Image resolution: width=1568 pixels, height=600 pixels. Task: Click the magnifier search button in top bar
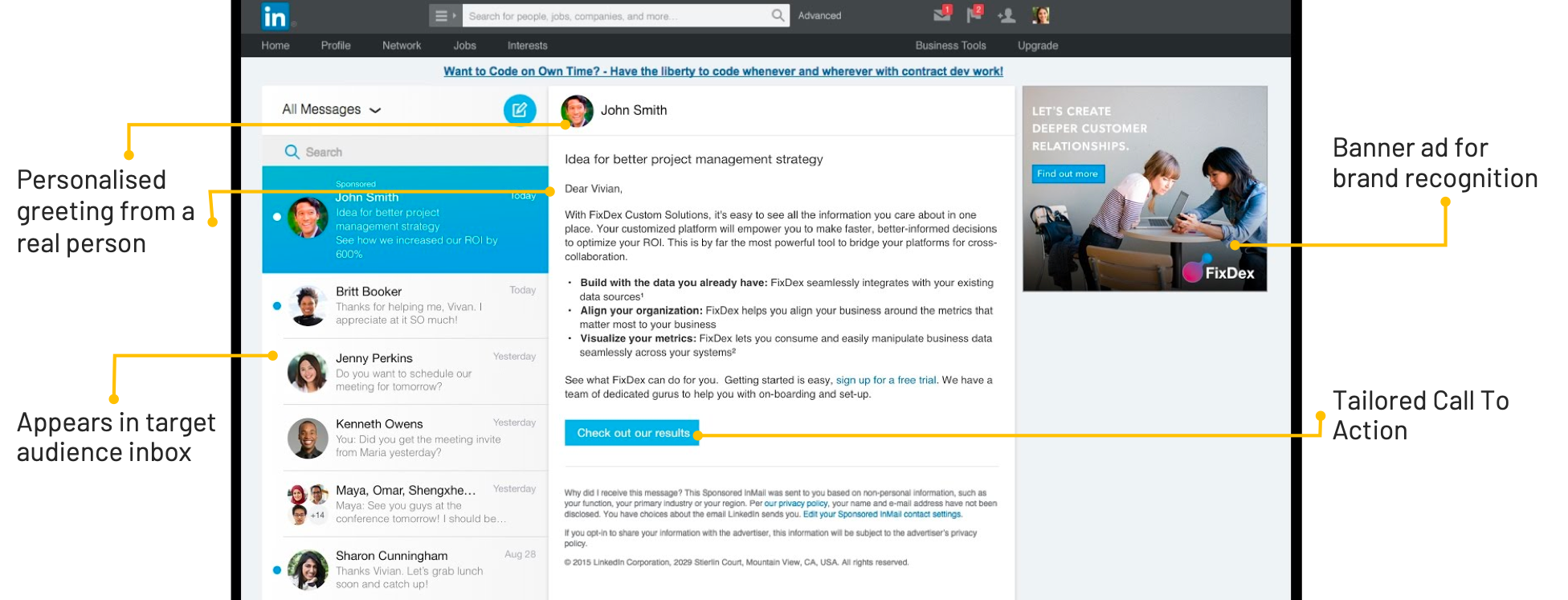click(x=778, y=15)
